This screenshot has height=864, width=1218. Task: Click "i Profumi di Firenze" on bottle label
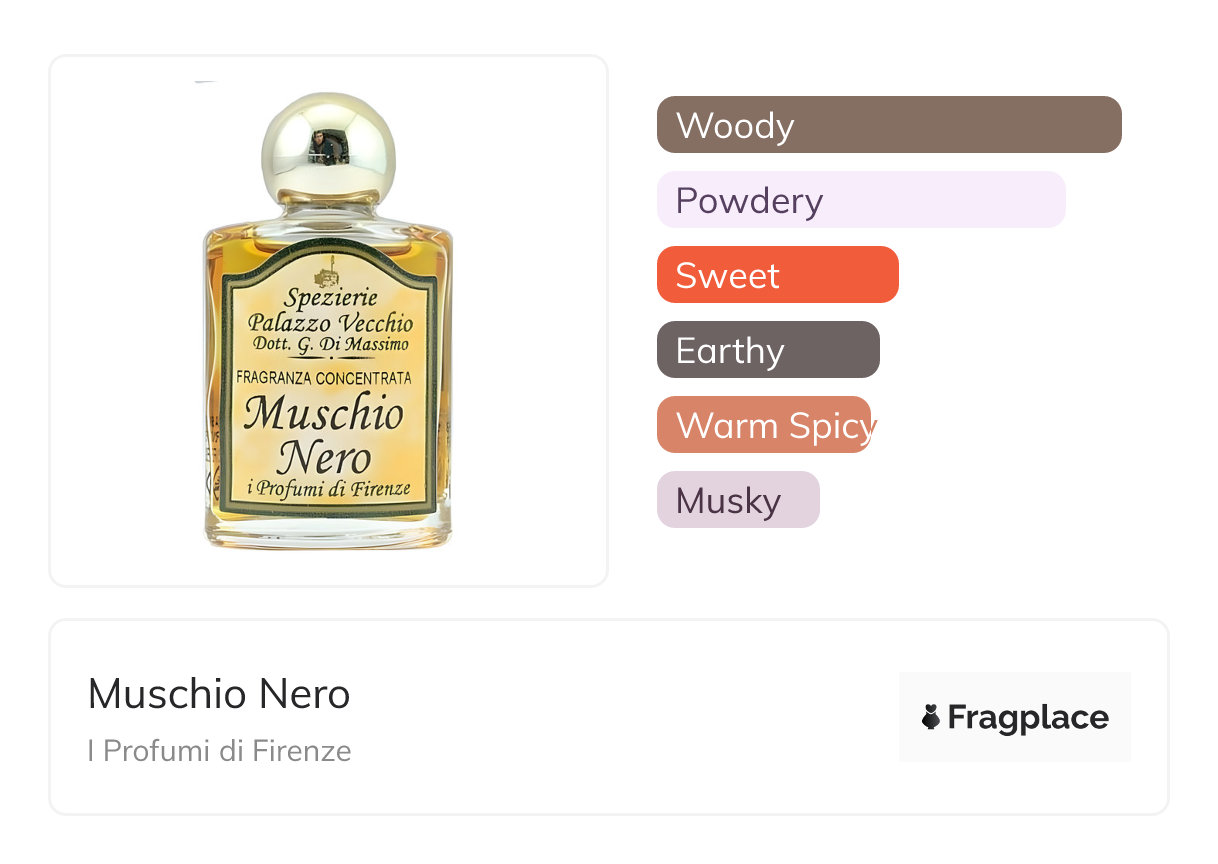click(328, 489)
